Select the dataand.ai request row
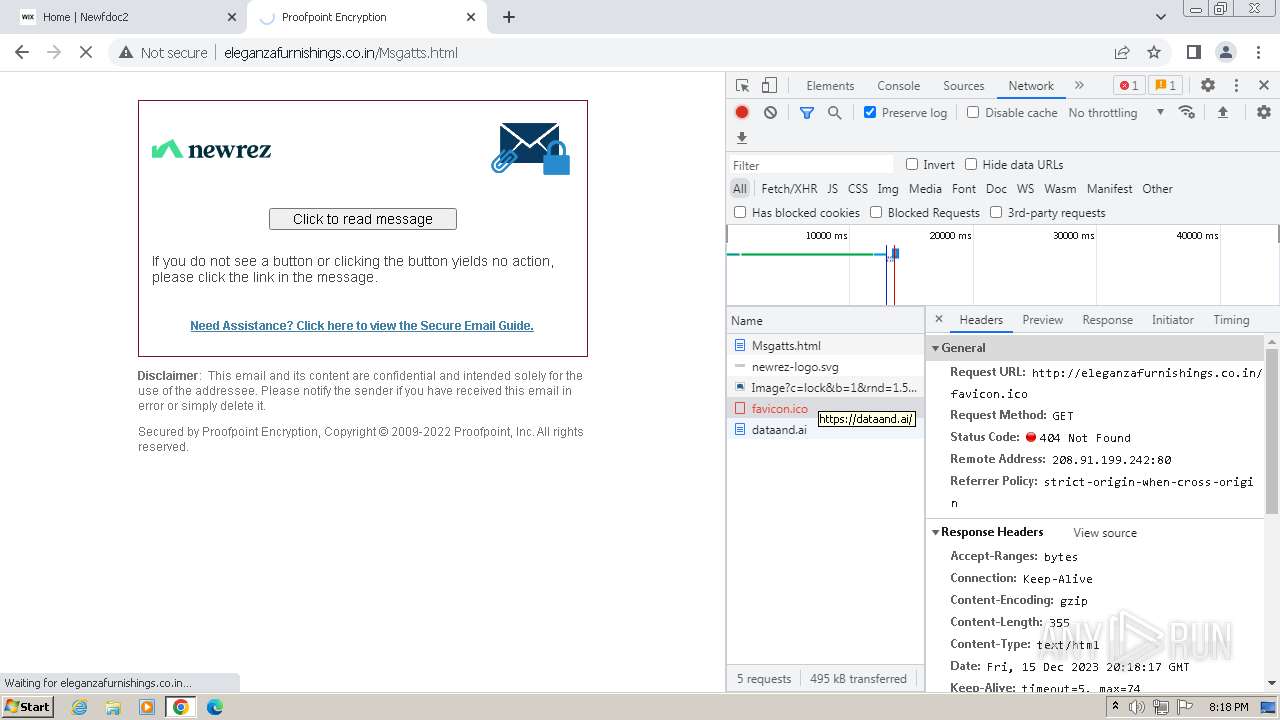The height and width of the screenshot is (720, 1280). point(826,430)
